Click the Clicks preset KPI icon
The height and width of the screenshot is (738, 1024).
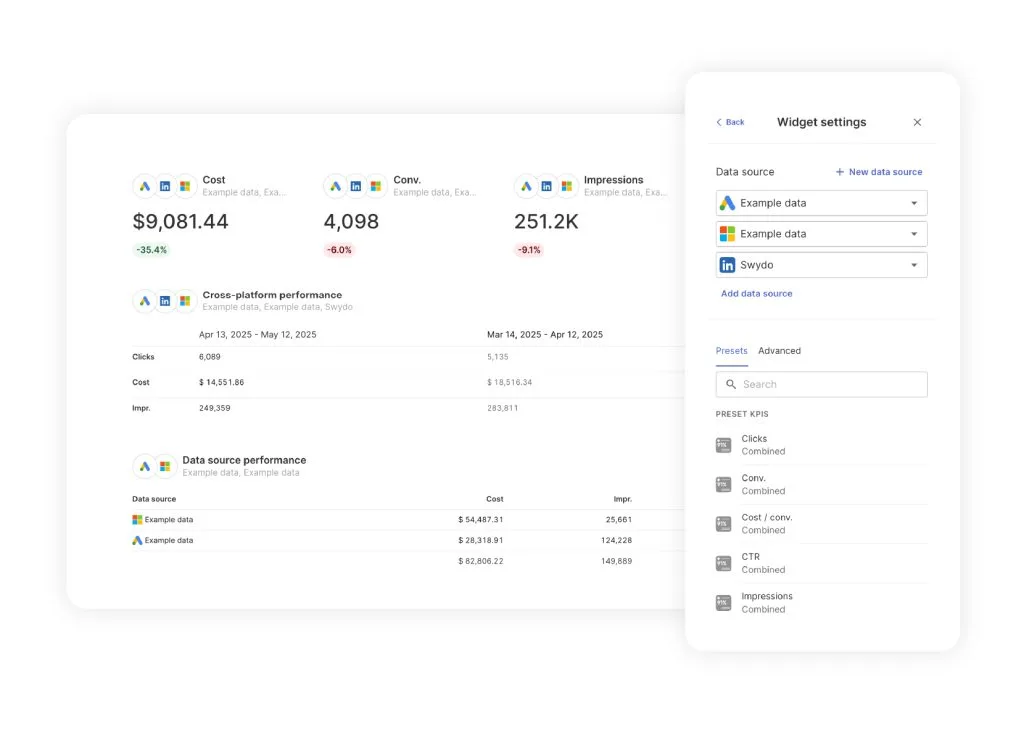pos(724,445)
